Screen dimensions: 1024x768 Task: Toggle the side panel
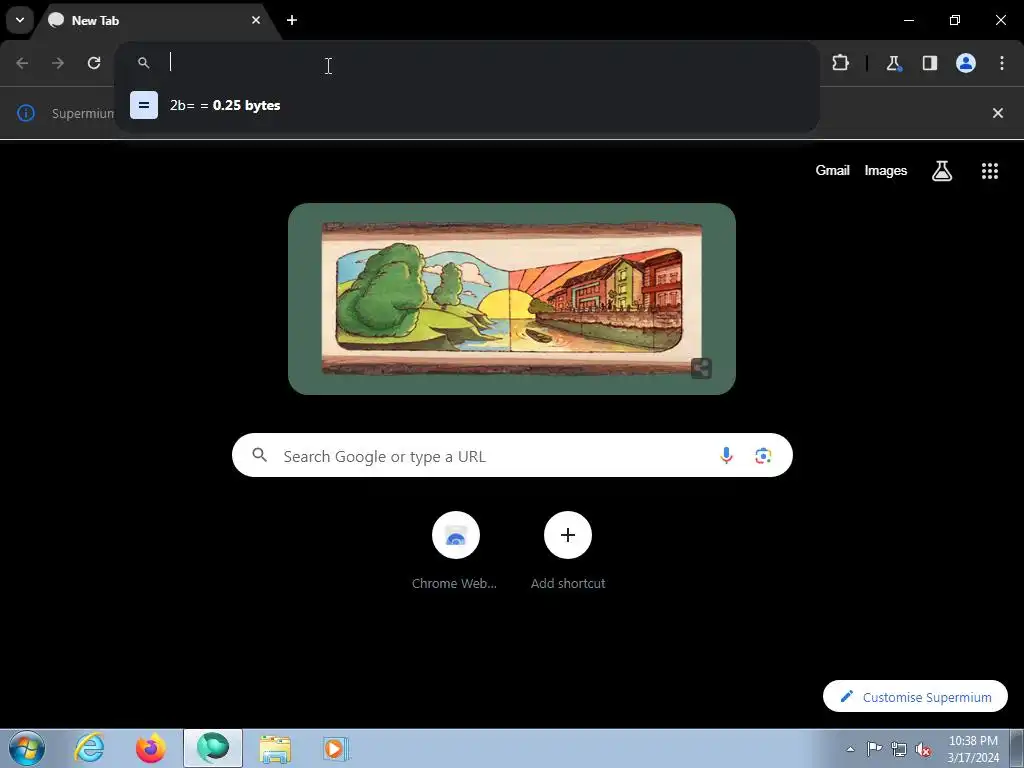click(930, 63)
